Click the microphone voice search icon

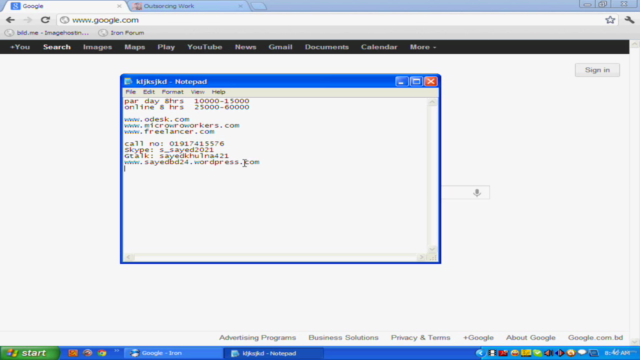(477, 193)
